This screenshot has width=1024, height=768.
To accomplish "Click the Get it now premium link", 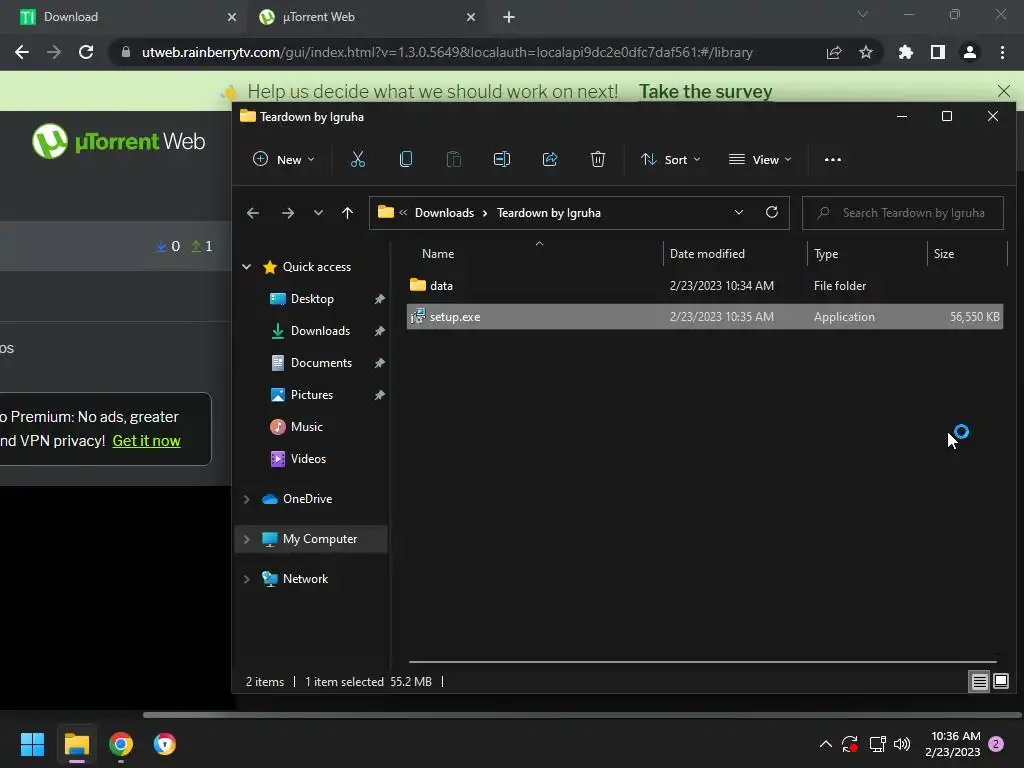I will coord(146,441).
